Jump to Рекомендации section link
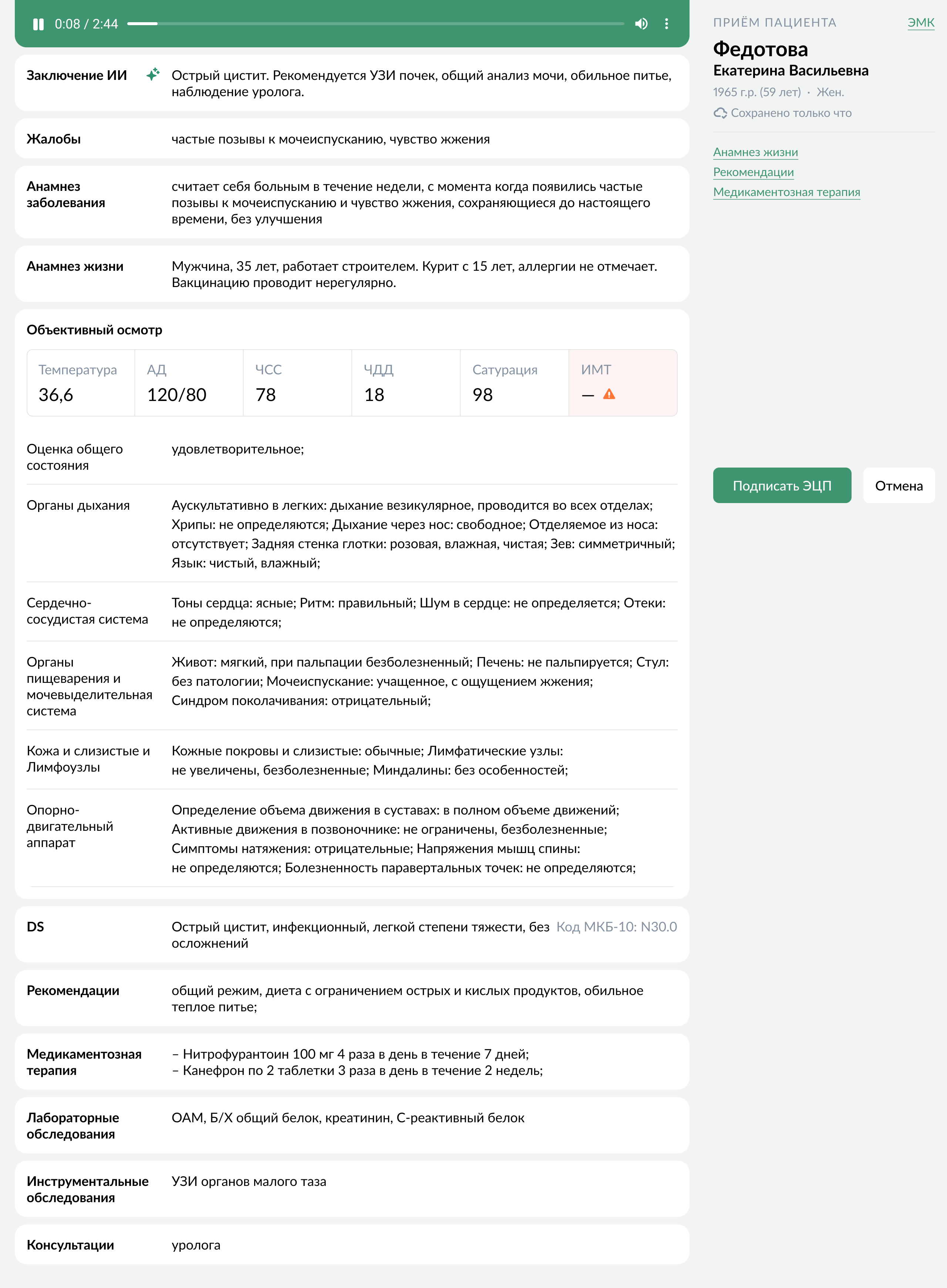 [753, 172]
